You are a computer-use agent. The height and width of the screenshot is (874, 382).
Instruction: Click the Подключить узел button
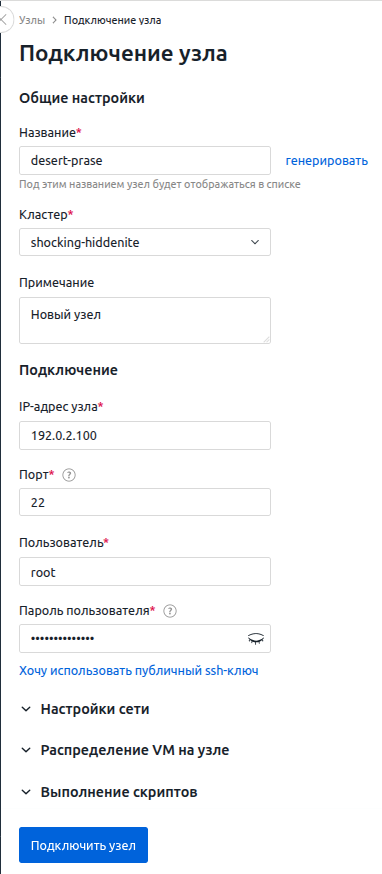(84, 845)
